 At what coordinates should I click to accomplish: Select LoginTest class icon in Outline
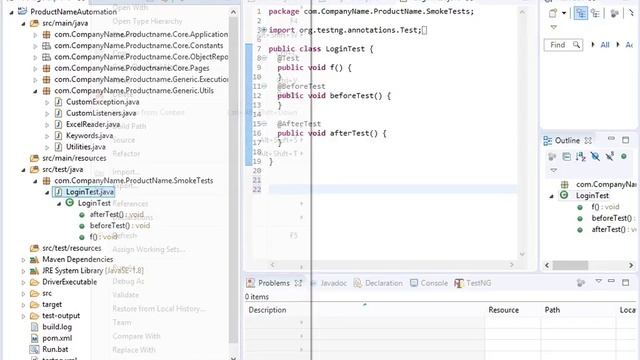click(564, 195)
